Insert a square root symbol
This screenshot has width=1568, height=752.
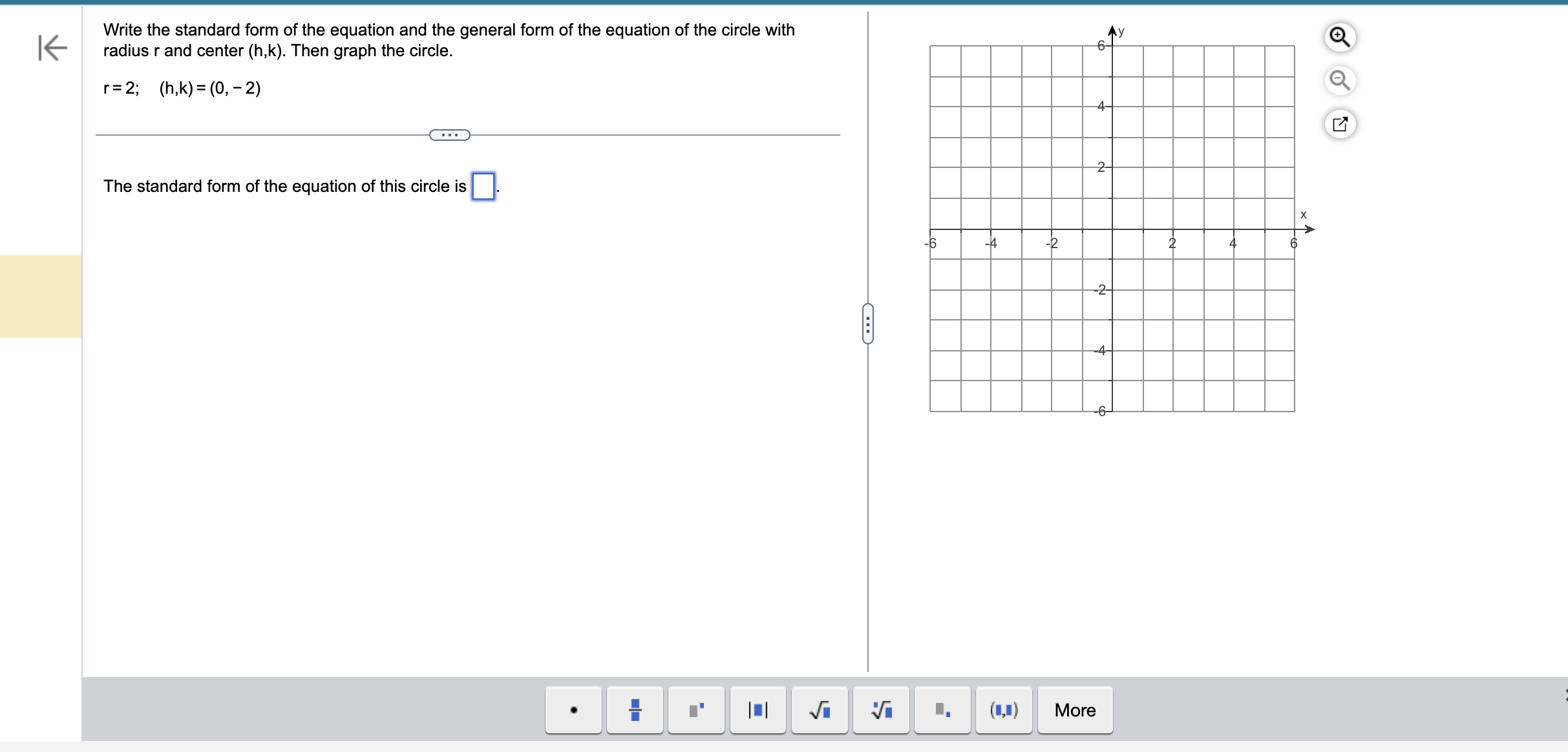[819, 710]
